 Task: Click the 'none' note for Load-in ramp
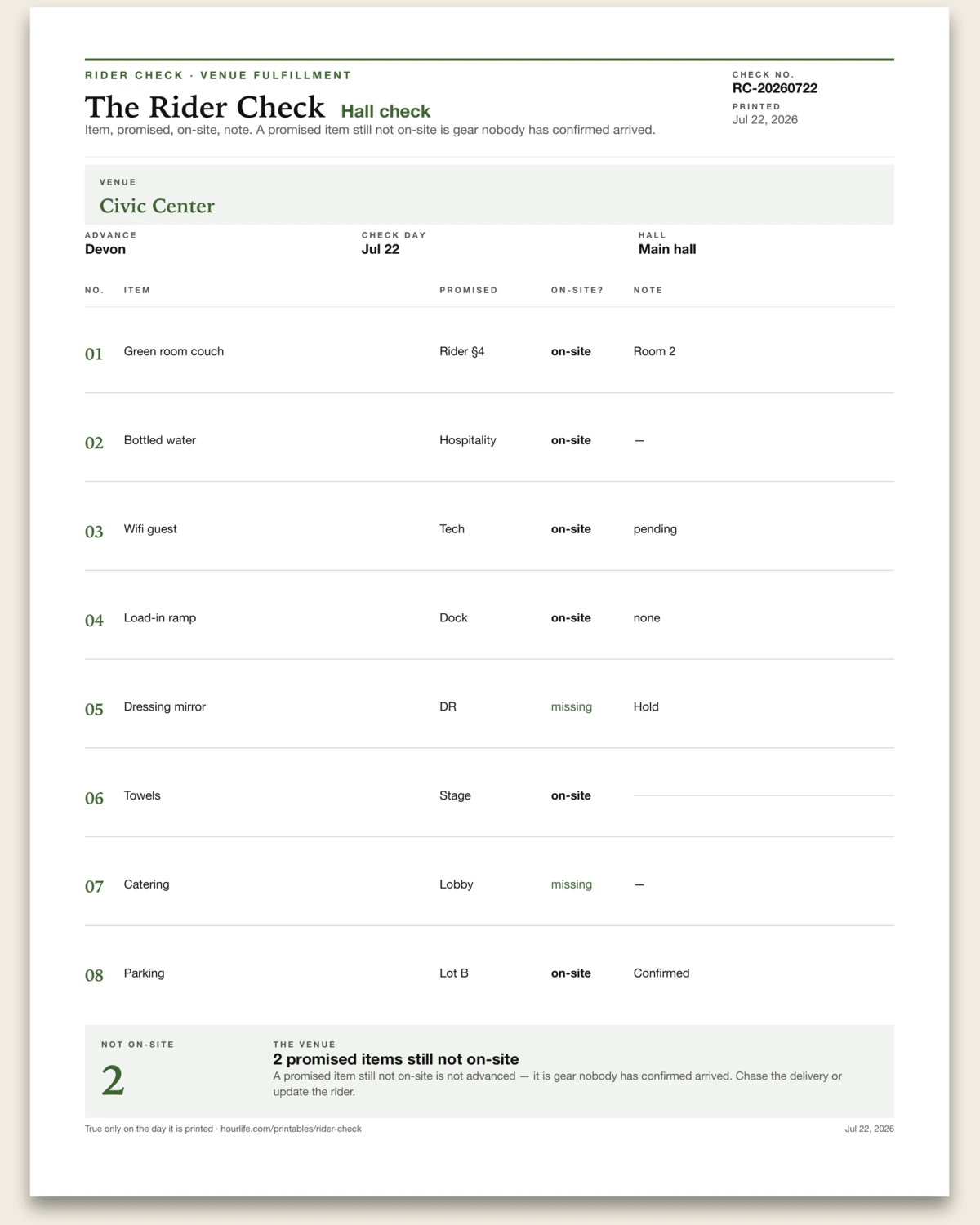pos(647,618)
